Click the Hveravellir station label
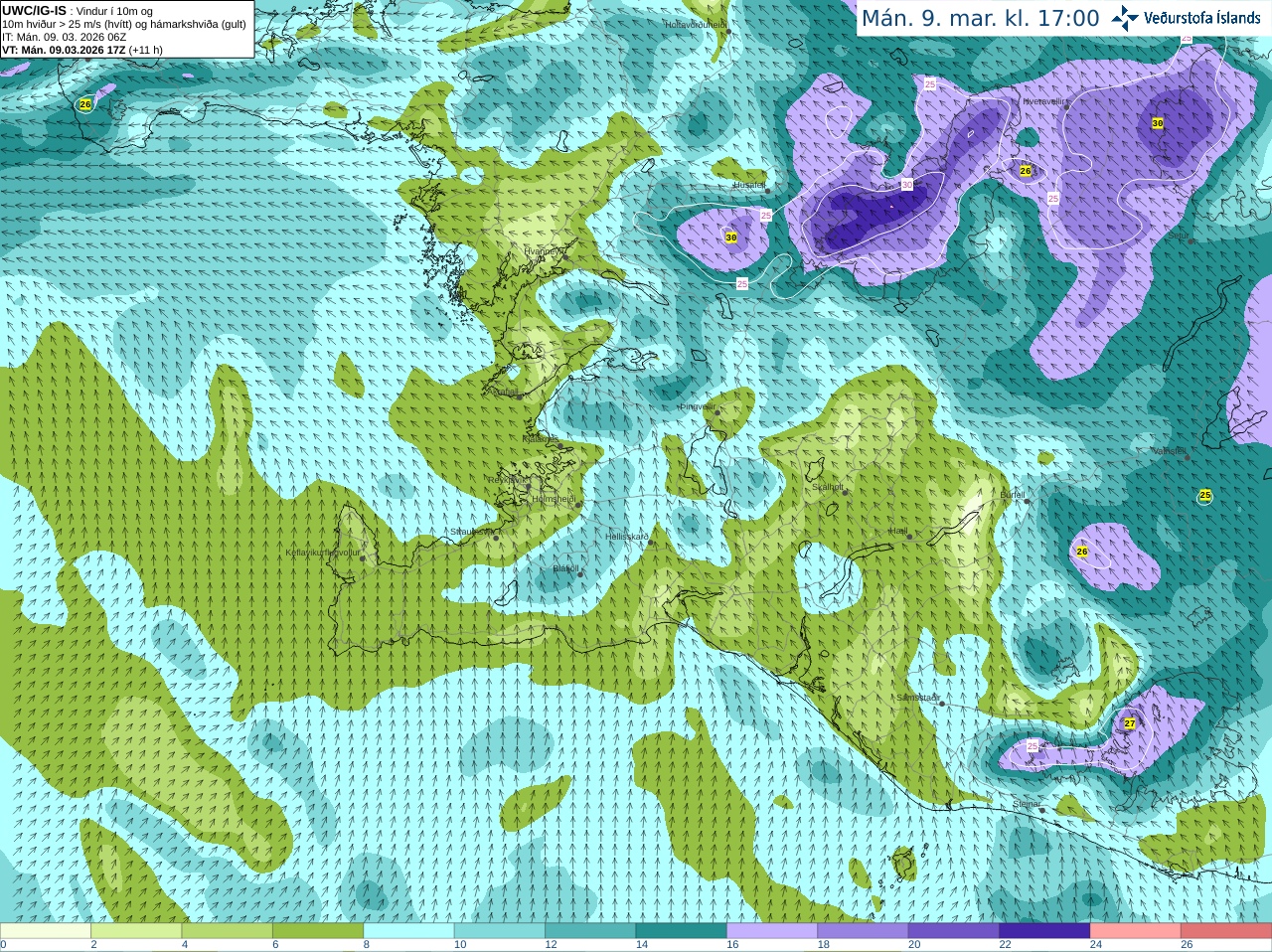 coord(1044,101)
